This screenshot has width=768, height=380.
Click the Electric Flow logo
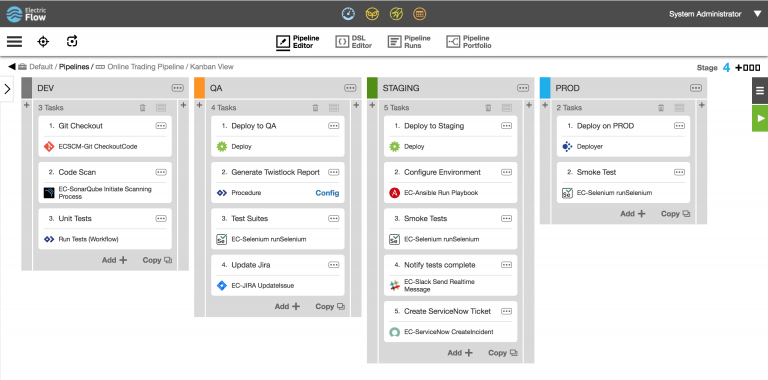(26, 14)
